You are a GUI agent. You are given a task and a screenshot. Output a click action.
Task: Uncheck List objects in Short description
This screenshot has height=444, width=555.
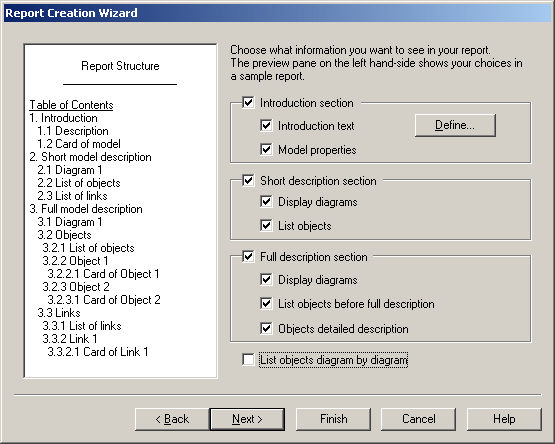pyautogui.click(x=266, y=226)
